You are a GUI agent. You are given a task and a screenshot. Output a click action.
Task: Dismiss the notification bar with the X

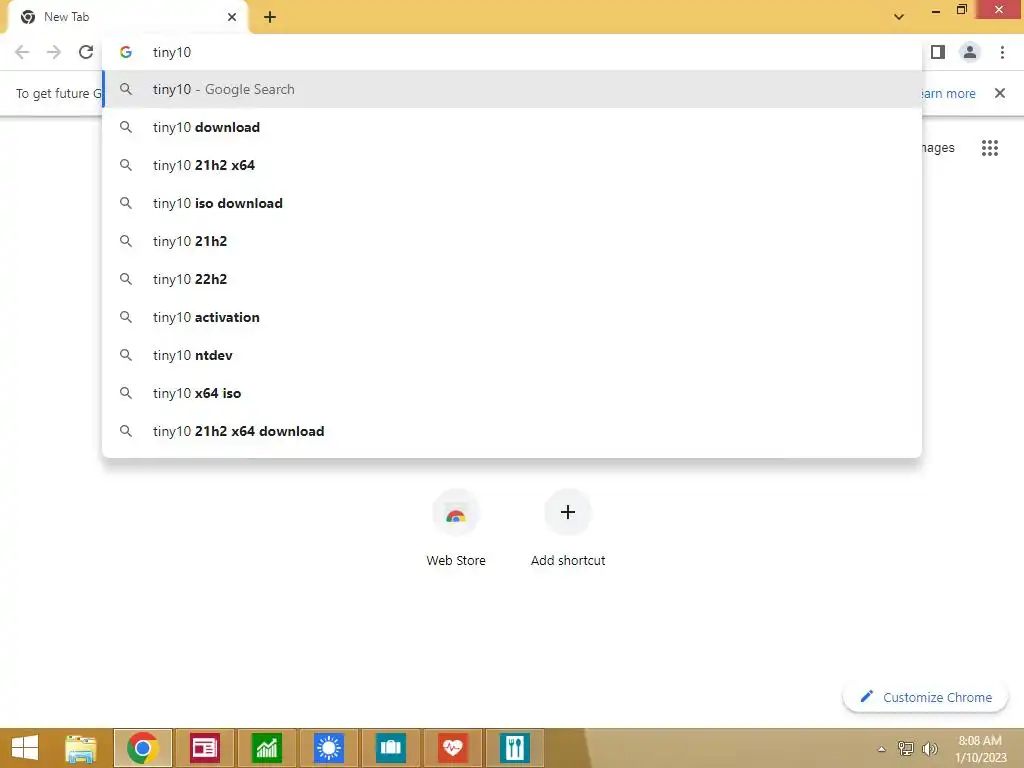point(1000,93)
